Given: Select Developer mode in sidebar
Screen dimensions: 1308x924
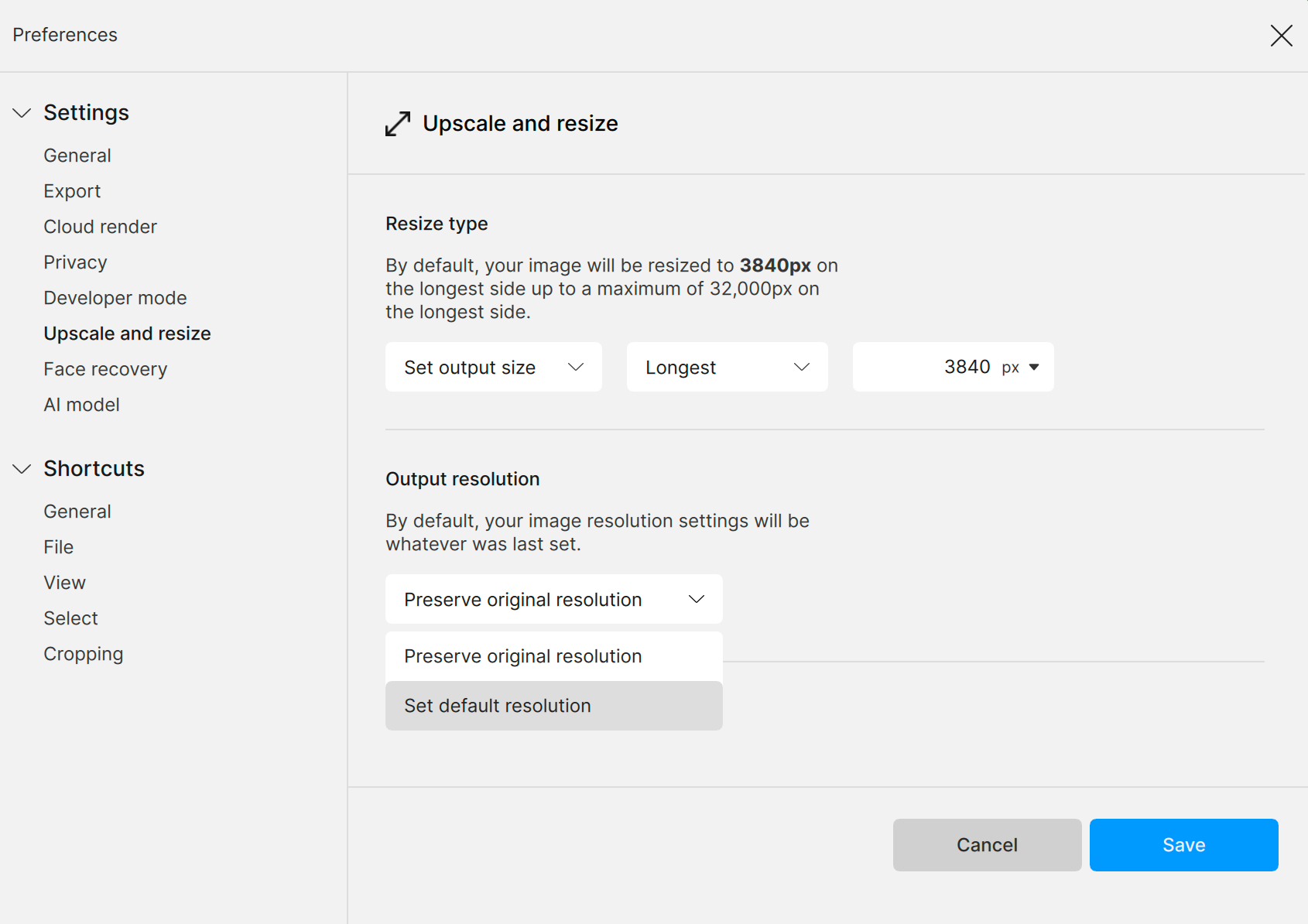Looking at the screenshot, I should 115,298.
